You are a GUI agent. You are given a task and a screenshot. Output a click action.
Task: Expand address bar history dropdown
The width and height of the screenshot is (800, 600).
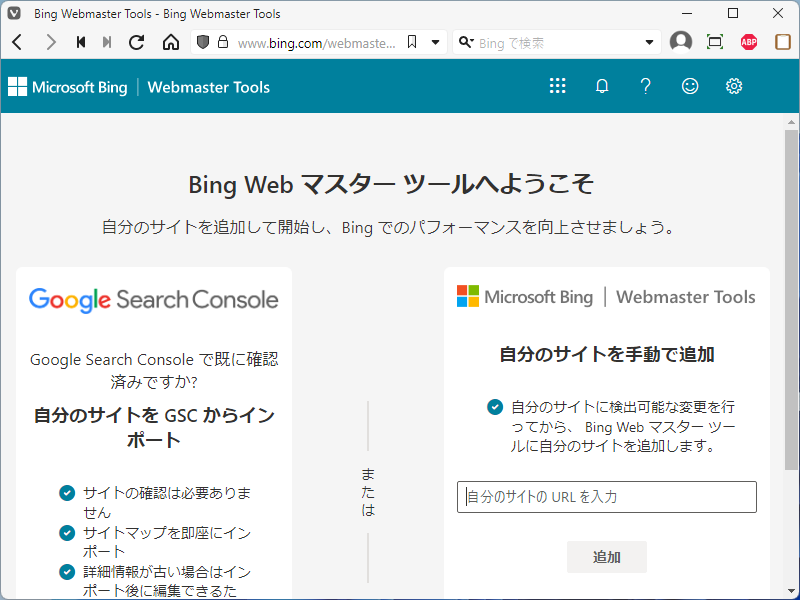436,42
